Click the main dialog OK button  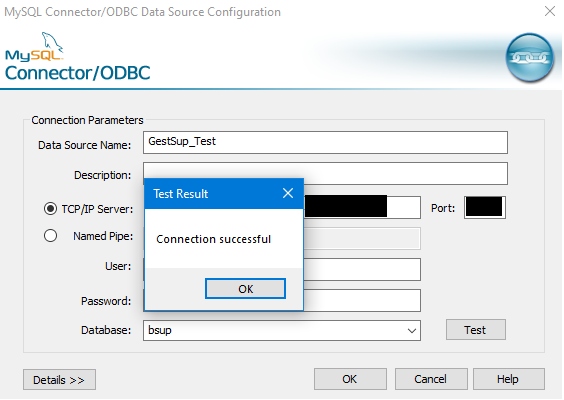350,379
